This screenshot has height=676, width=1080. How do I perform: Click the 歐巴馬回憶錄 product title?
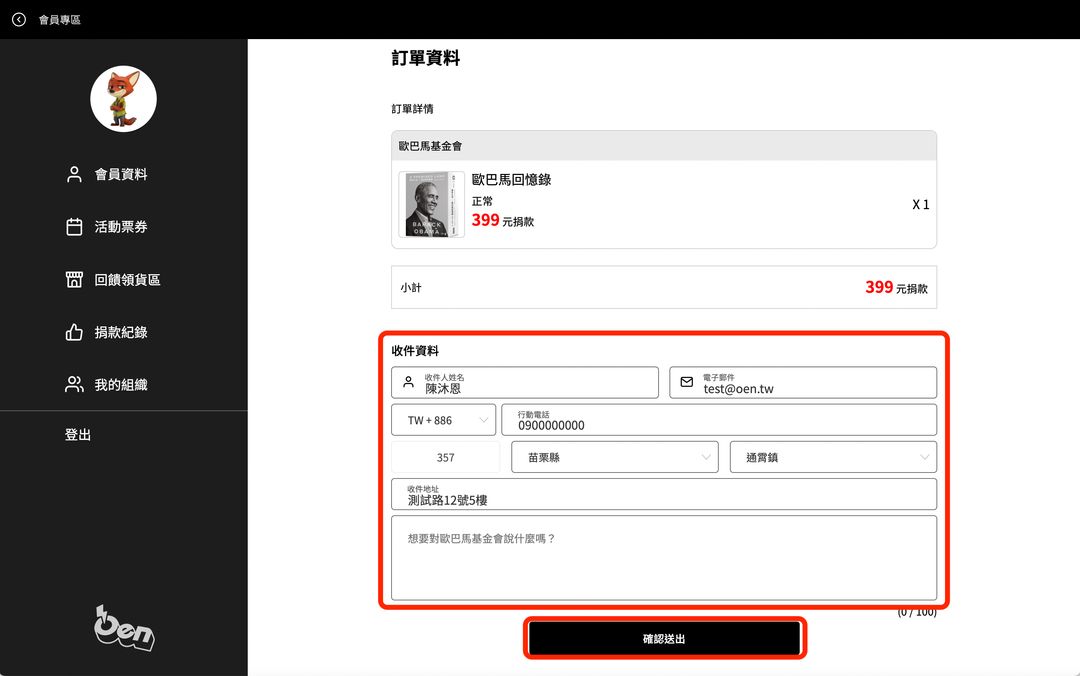(512, 180)
